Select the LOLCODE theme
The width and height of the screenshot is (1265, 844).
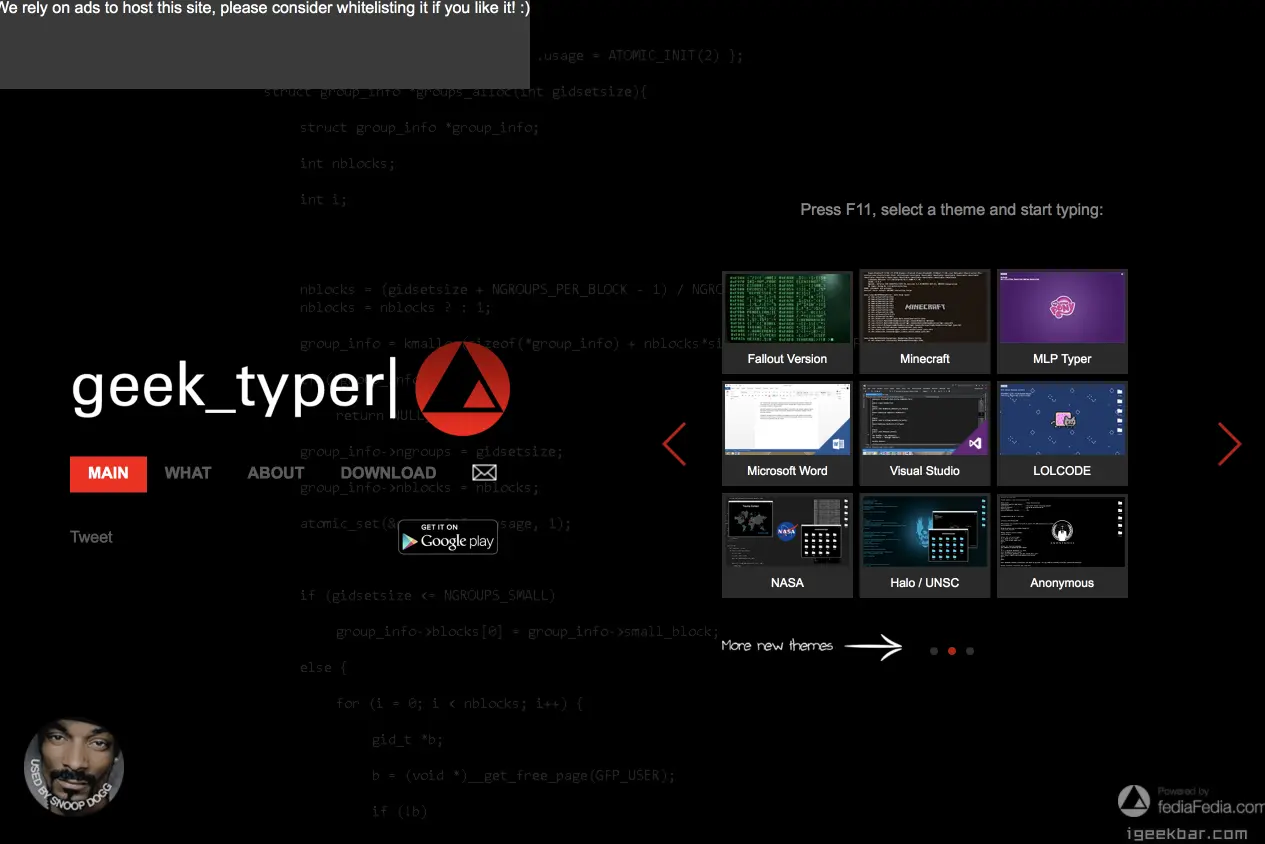pyautogui.click(x=1062, y=434)
